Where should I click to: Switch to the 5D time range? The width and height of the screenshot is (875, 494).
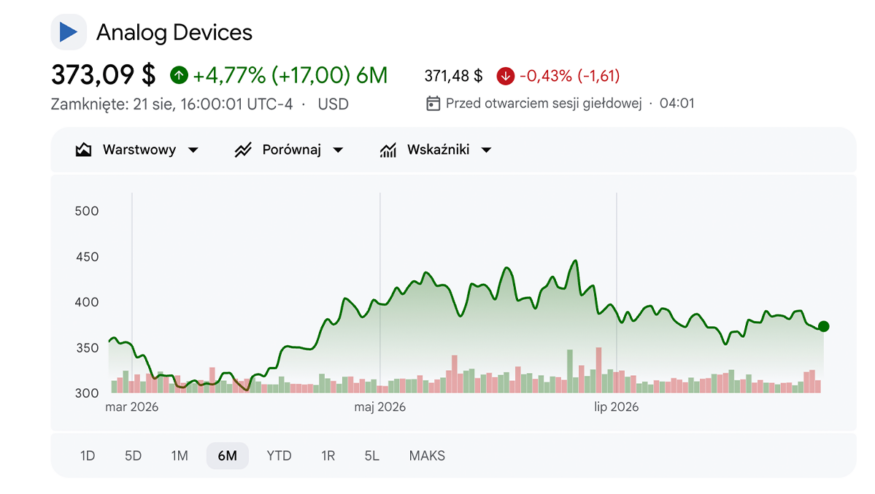click(133, 456)
